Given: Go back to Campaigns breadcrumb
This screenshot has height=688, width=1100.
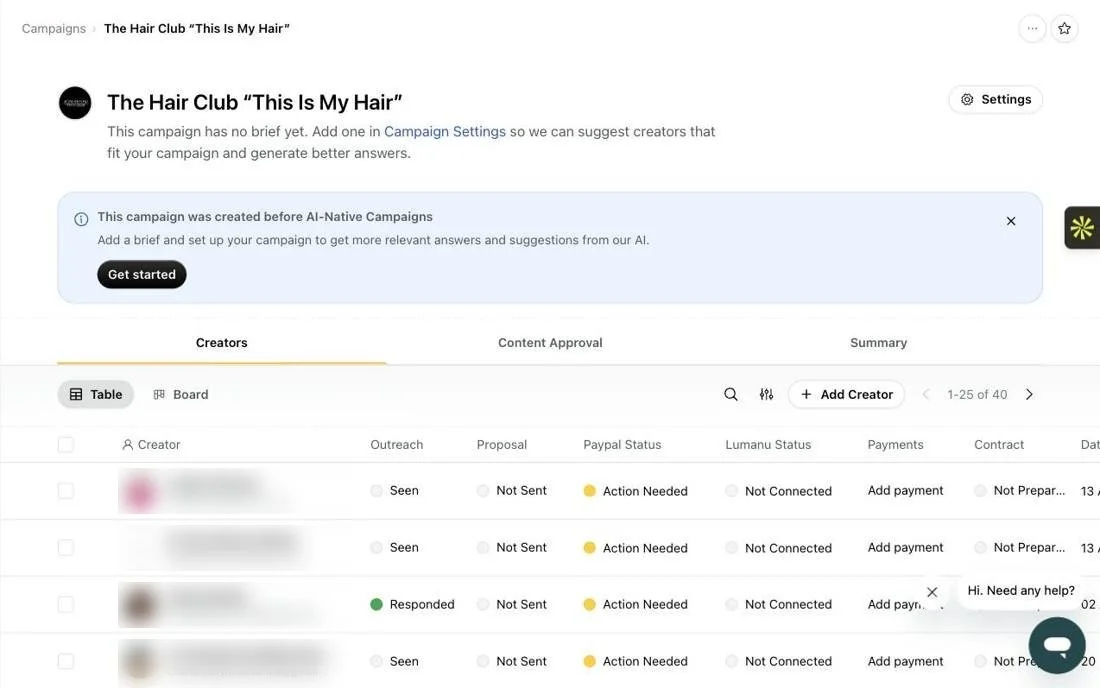Looking at the screenshot, I should click(x=53, y=29).
